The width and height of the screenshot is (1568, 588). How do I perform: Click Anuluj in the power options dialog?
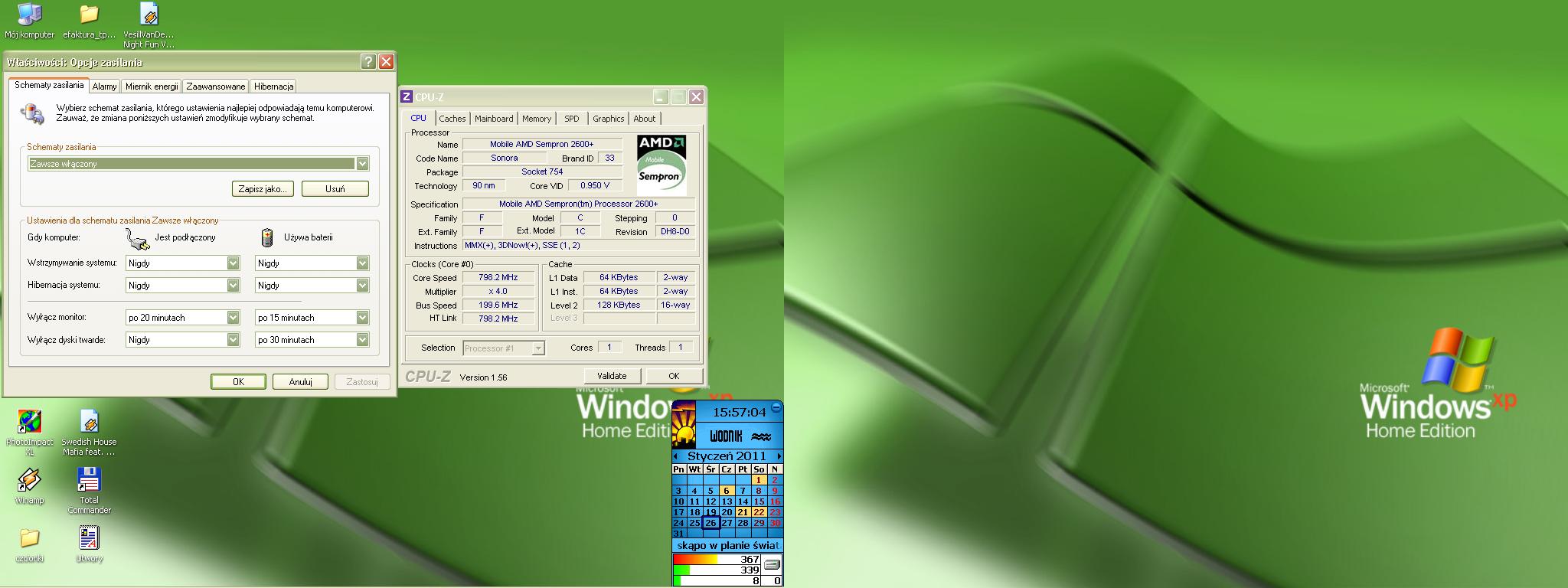coord(301,381)
